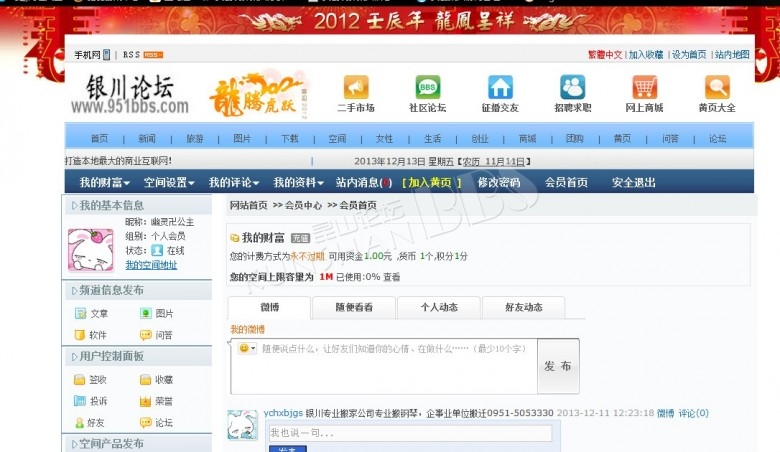Expand the 空间设置 dropdown menu
Screen dimensions: 780x452
click(x=169, y=182)
